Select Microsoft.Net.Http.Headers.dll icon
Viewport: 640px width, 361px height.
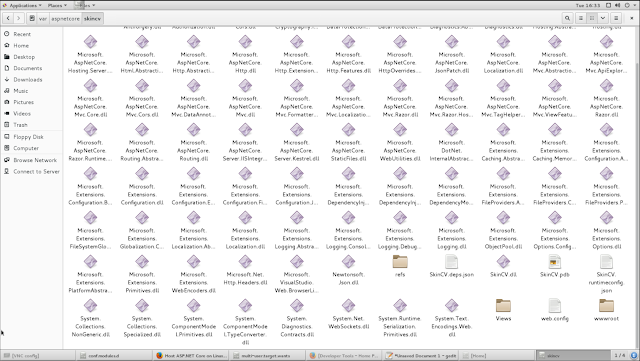pos(245,262)
